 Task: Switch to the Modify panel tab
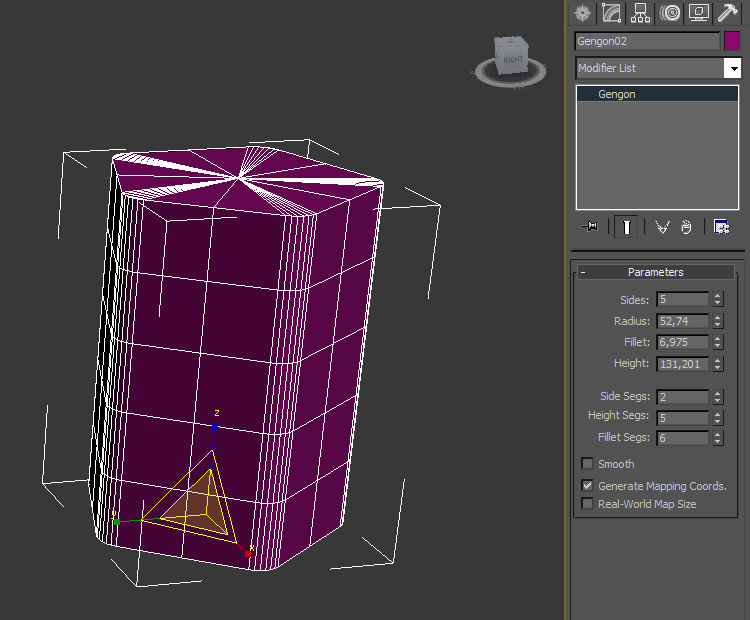click(611, 13)
